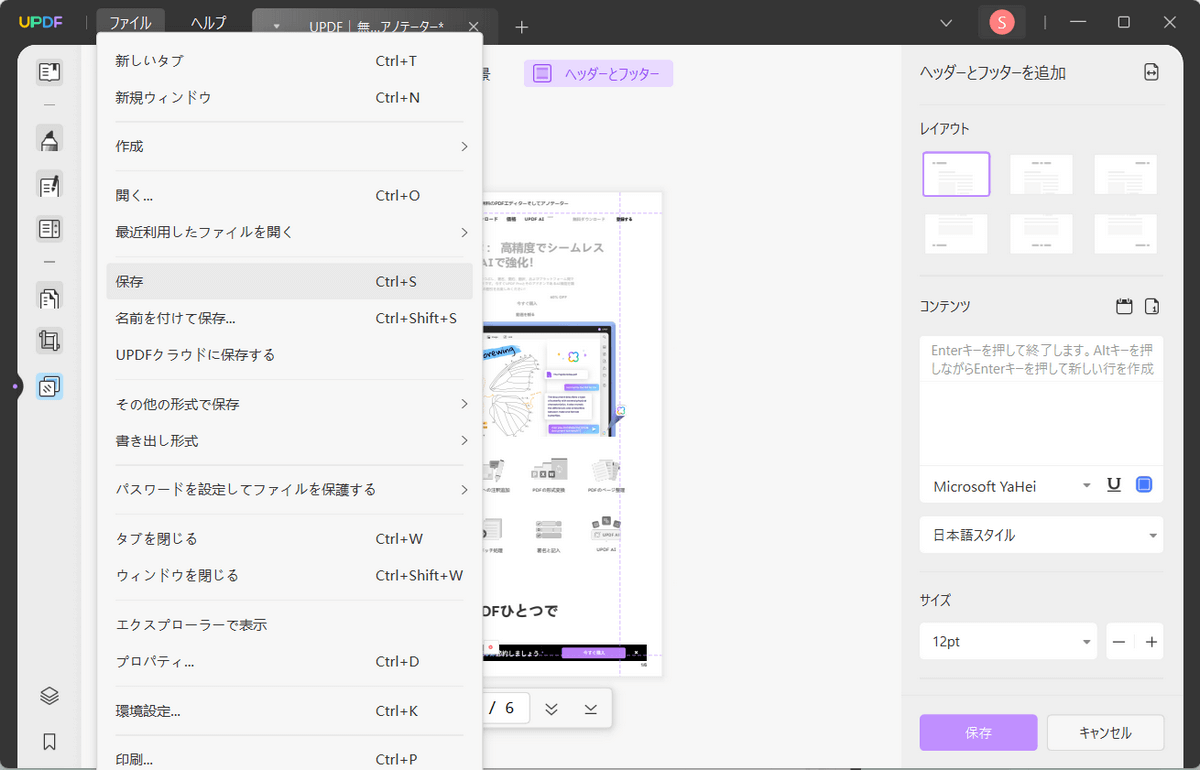Select the top-center header layout thumbnail
1200x770 pixels.
[x=1041, y=174]
